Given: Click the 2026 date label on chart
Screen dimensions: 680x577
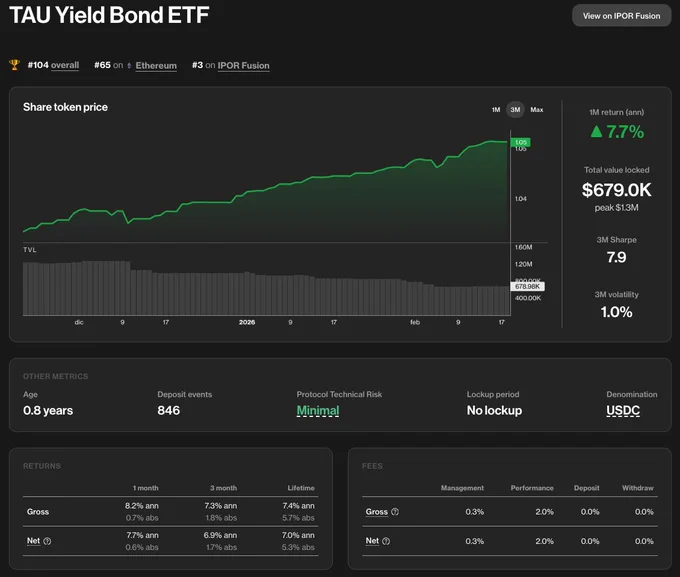Looking at the screenshot, I should [x=247, y=322].
